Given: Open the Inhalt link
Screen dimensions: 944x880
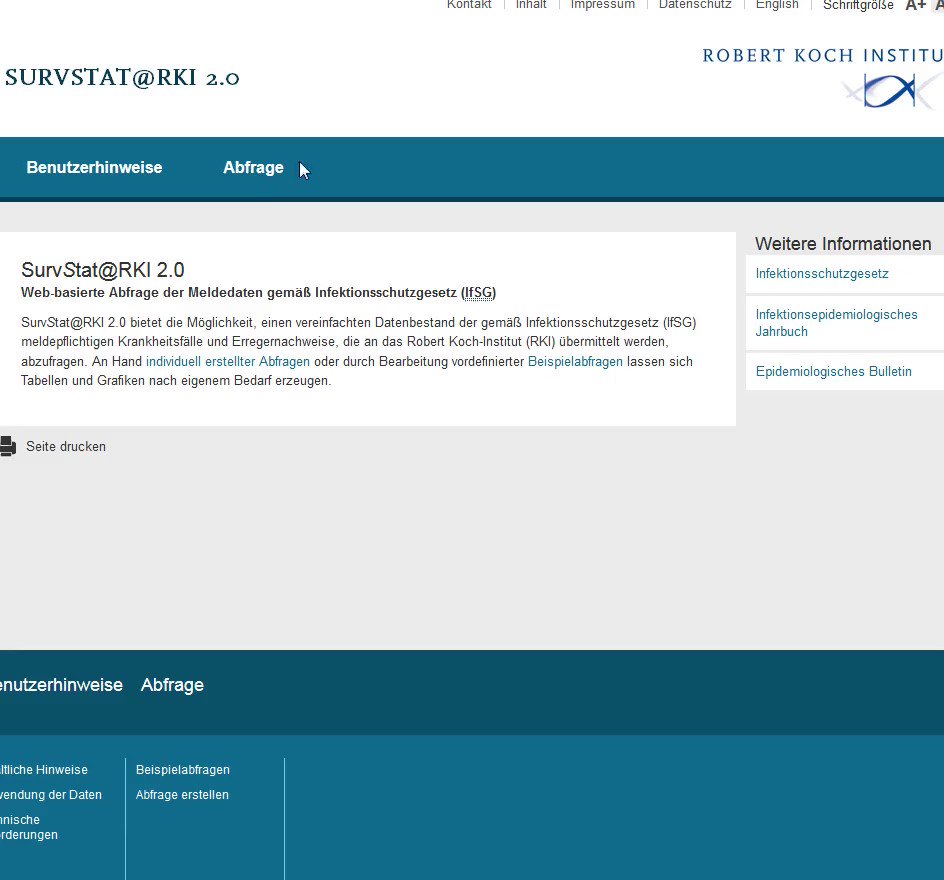Looking at the screenshot, I should coord(531,5).
